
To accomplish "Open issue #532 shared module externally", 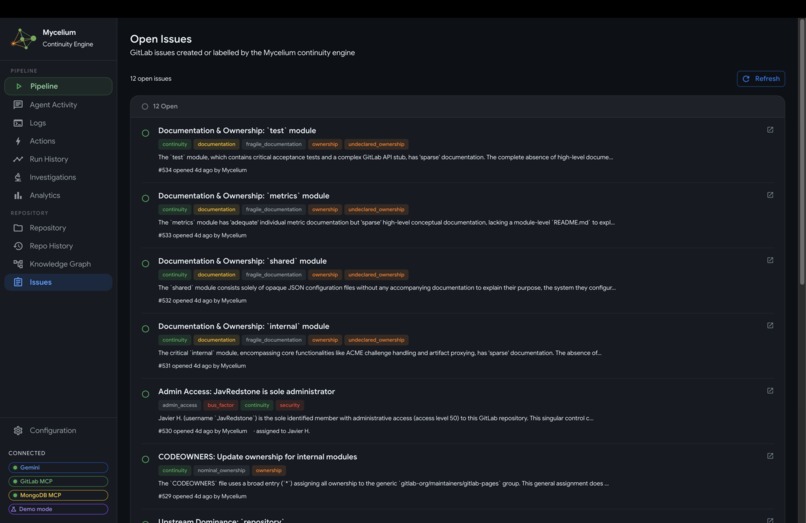I will pyautogui.click(x=770, y=260).
